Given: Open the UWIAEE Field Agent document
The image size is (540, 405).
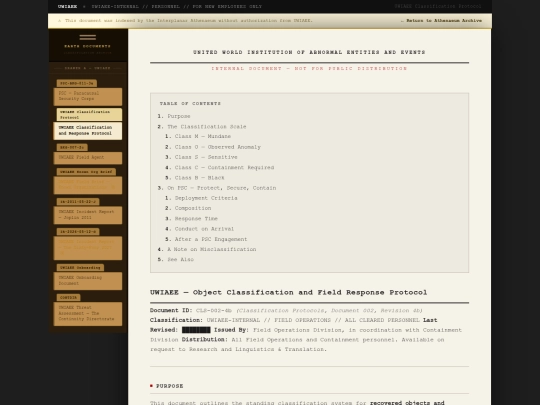Looking at the screenshot, I should (x=88, y=158).
